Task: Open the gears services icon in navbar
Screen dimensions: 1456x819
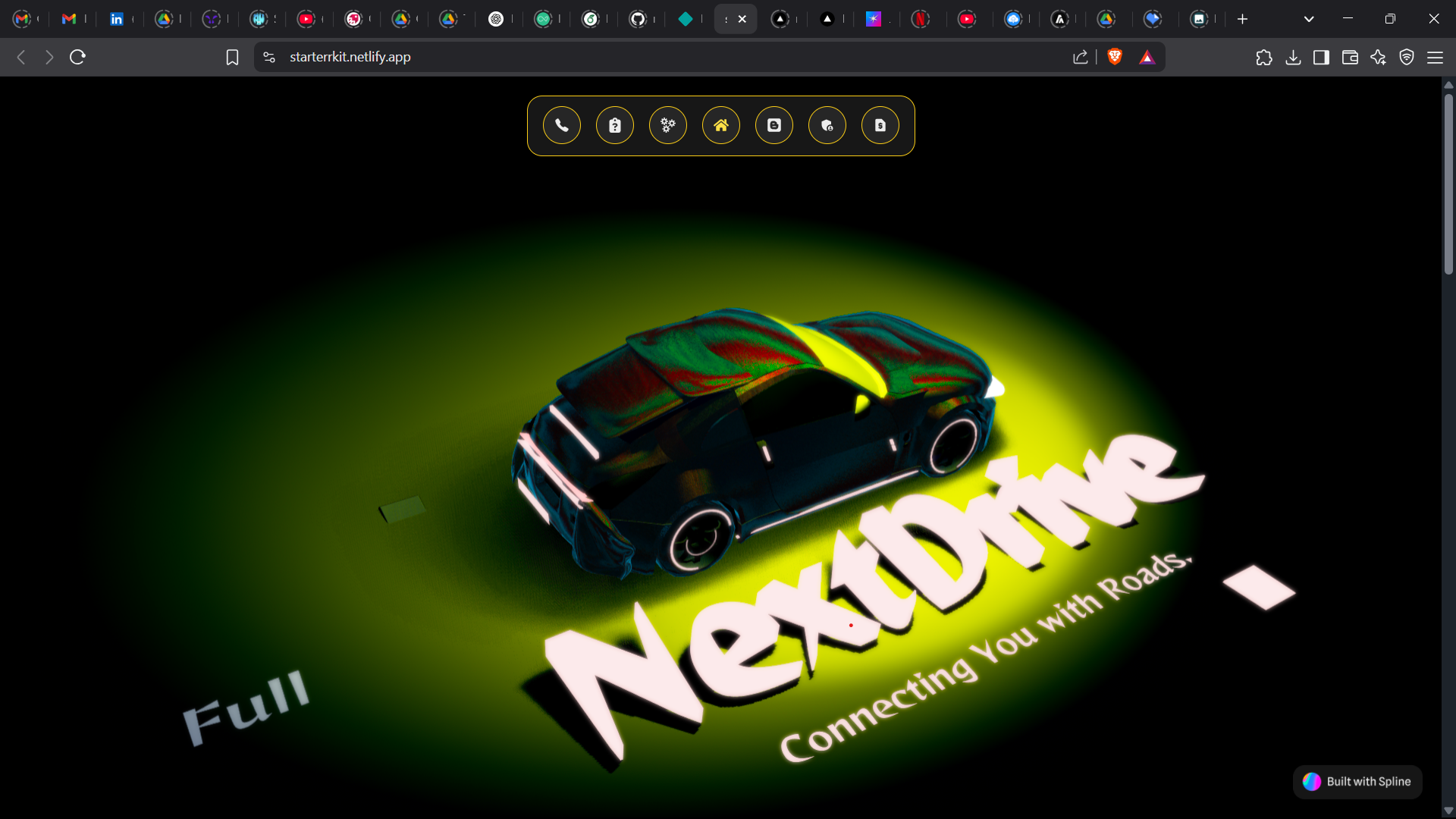Action: point(668,126)
